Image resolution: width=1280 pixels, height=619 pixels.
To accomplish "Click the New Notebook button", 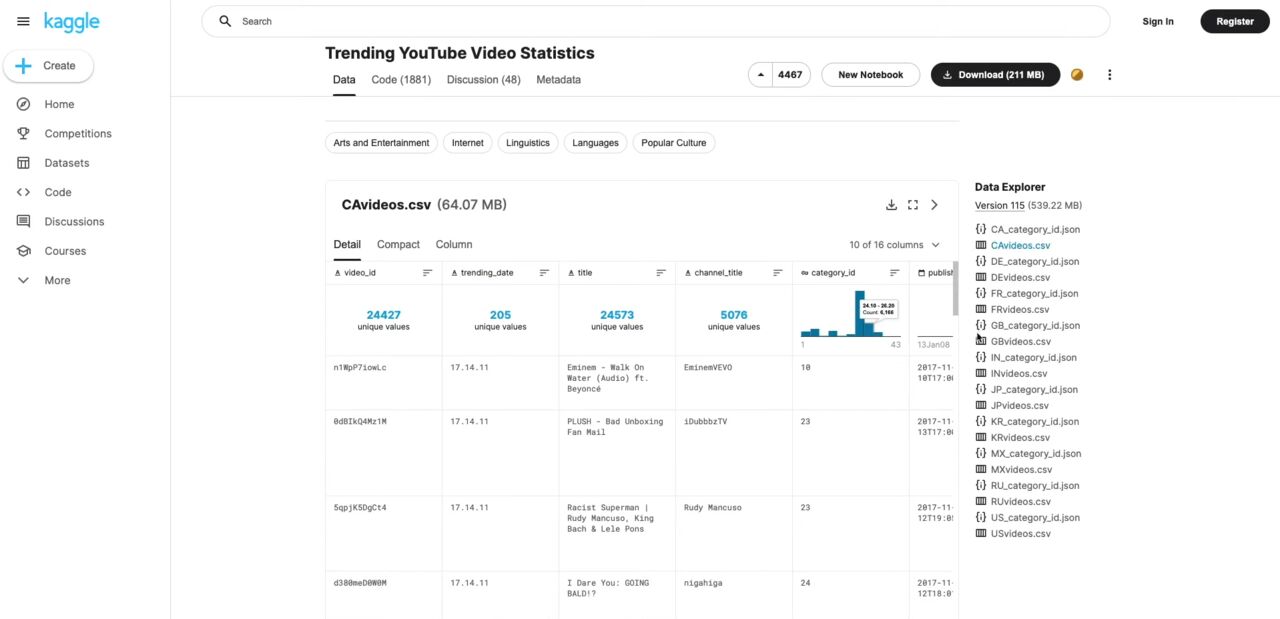I will click(x=871, y=75).
